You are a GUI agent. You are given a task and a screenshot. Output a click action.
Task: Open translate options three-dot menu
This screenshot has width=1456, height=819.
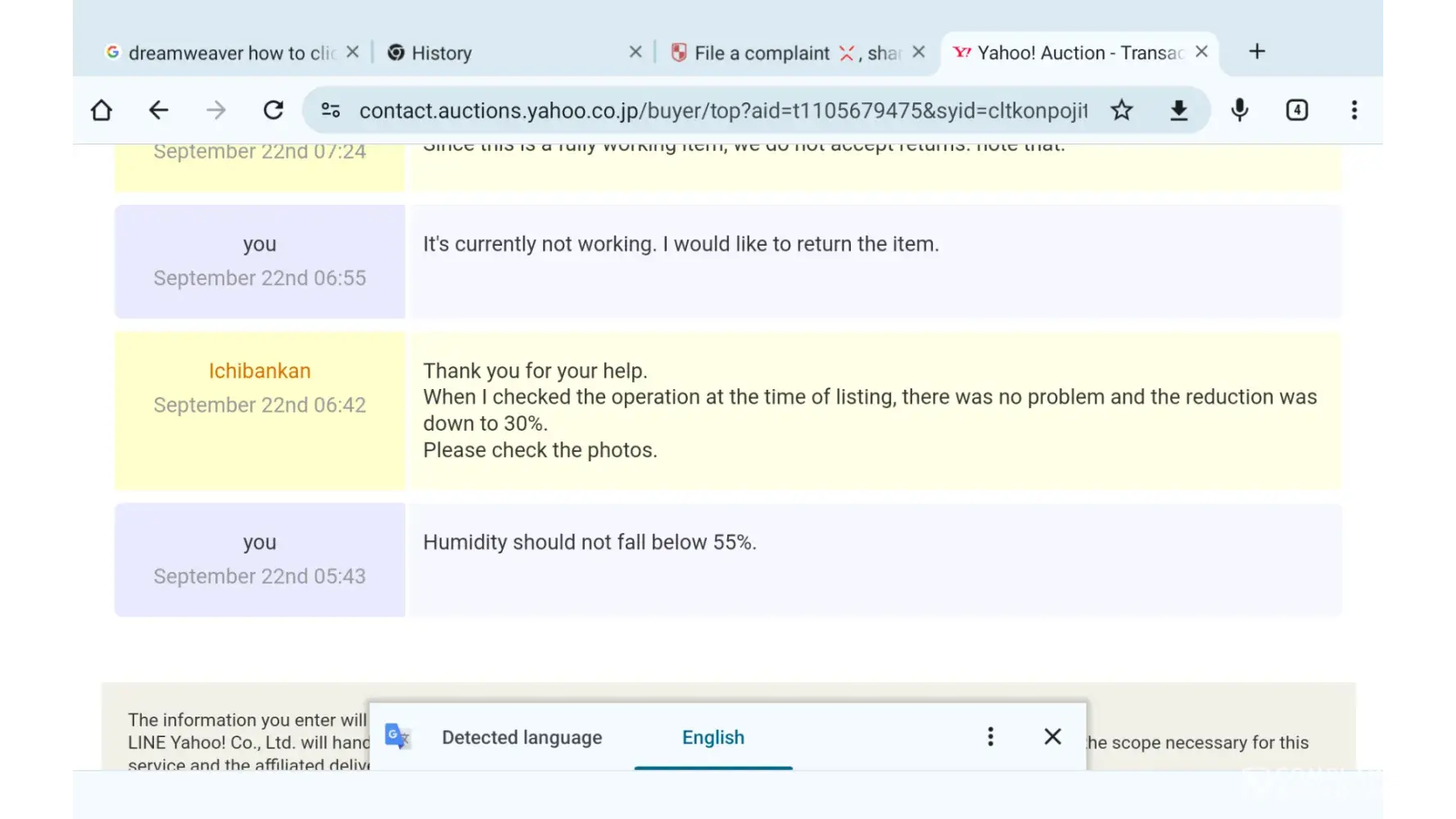point(991,737)
